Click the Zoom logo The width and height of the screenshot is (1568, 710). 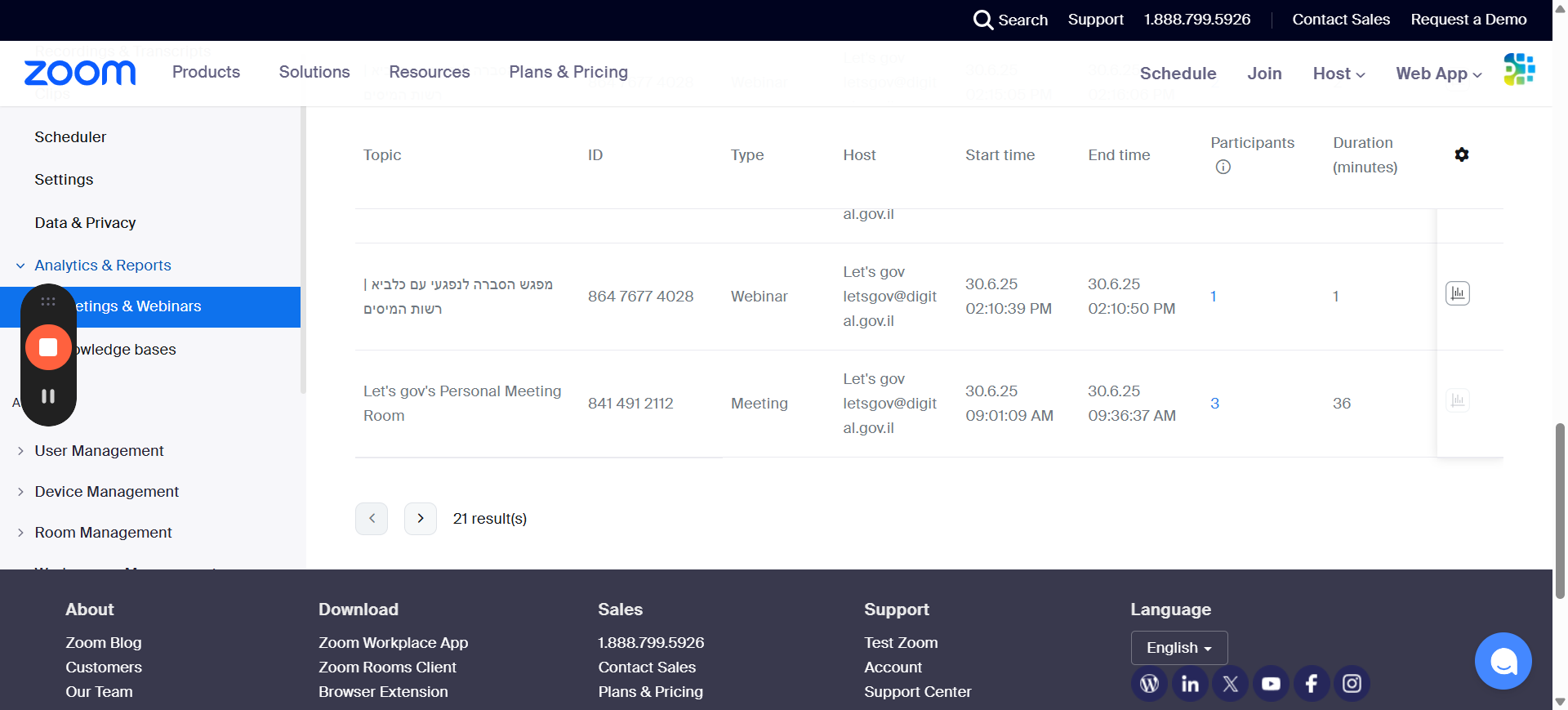[x=80, y=73]
